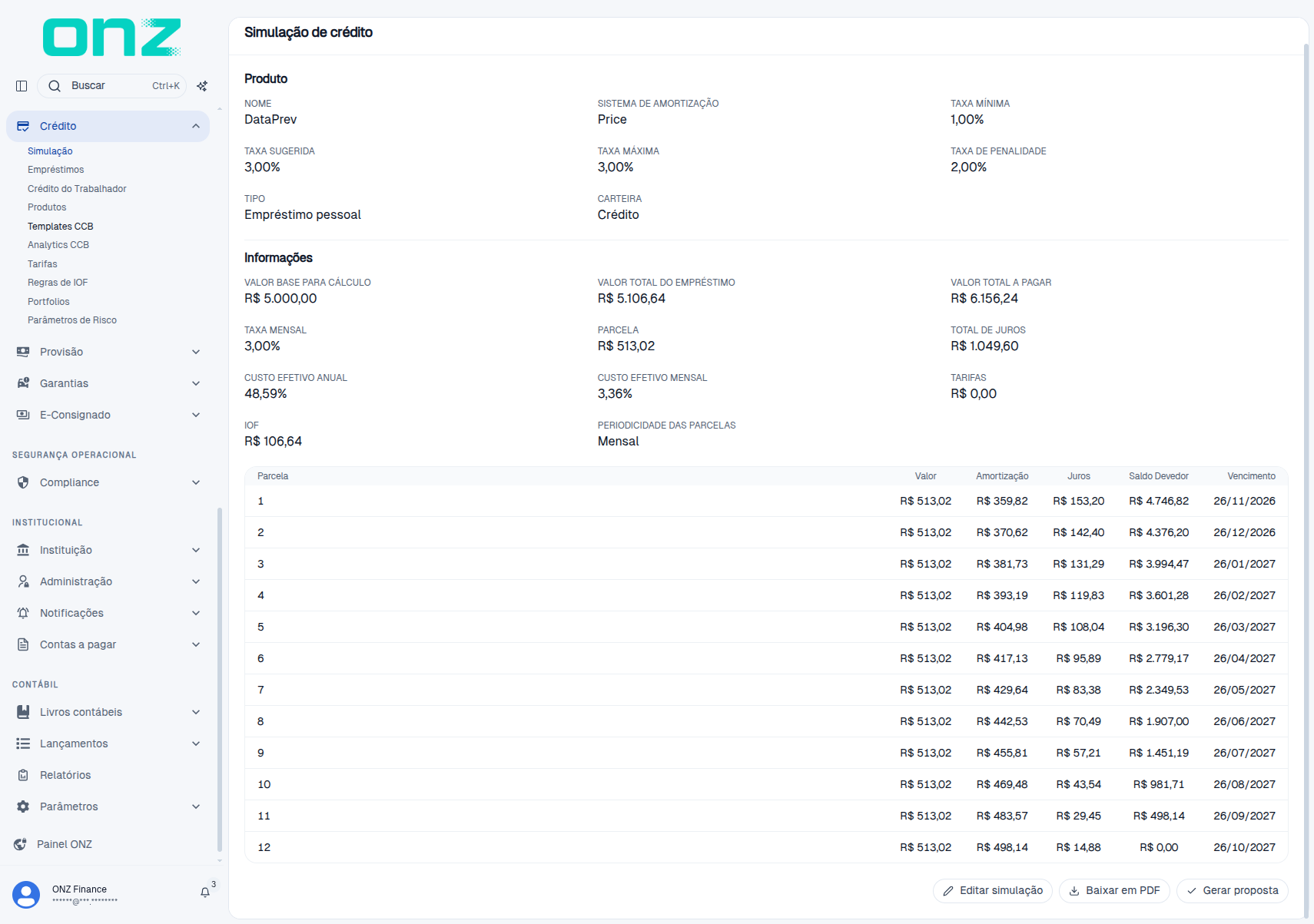Screen dimensions: 1314x924
Task: Focus the Buscar search field
Action: (111, 86)
